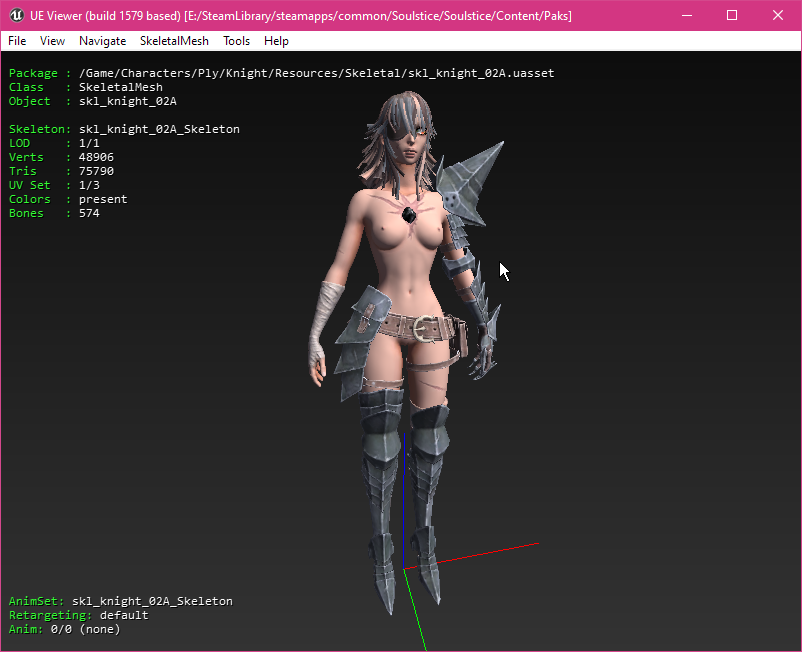Click the LOD value 1/1
This screenshot has height=652, width=802.
[89, 143]
